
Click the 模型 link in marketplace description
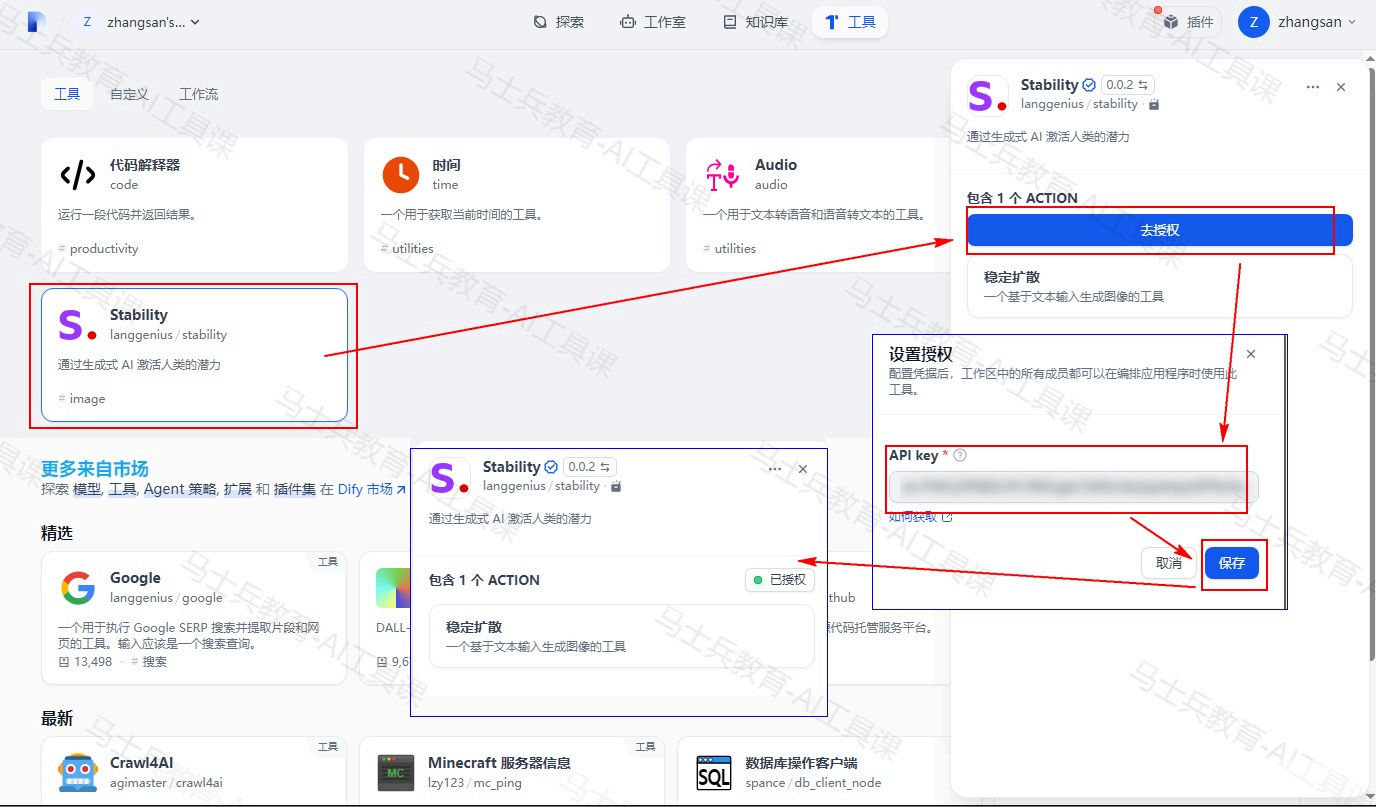coord(87,490)
